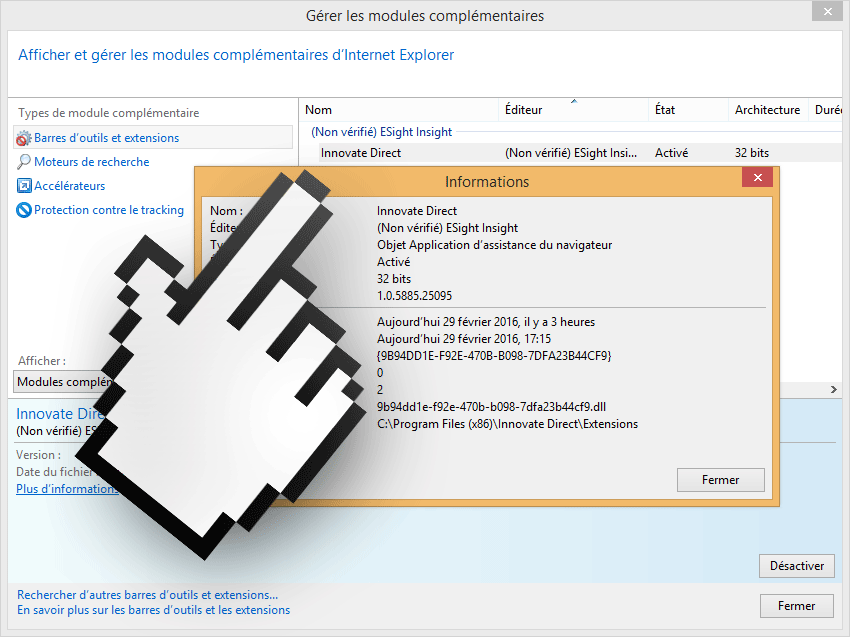This screenshot has width=850, height=637.
Task: Sort by État column header
Action: coord(688,110)
